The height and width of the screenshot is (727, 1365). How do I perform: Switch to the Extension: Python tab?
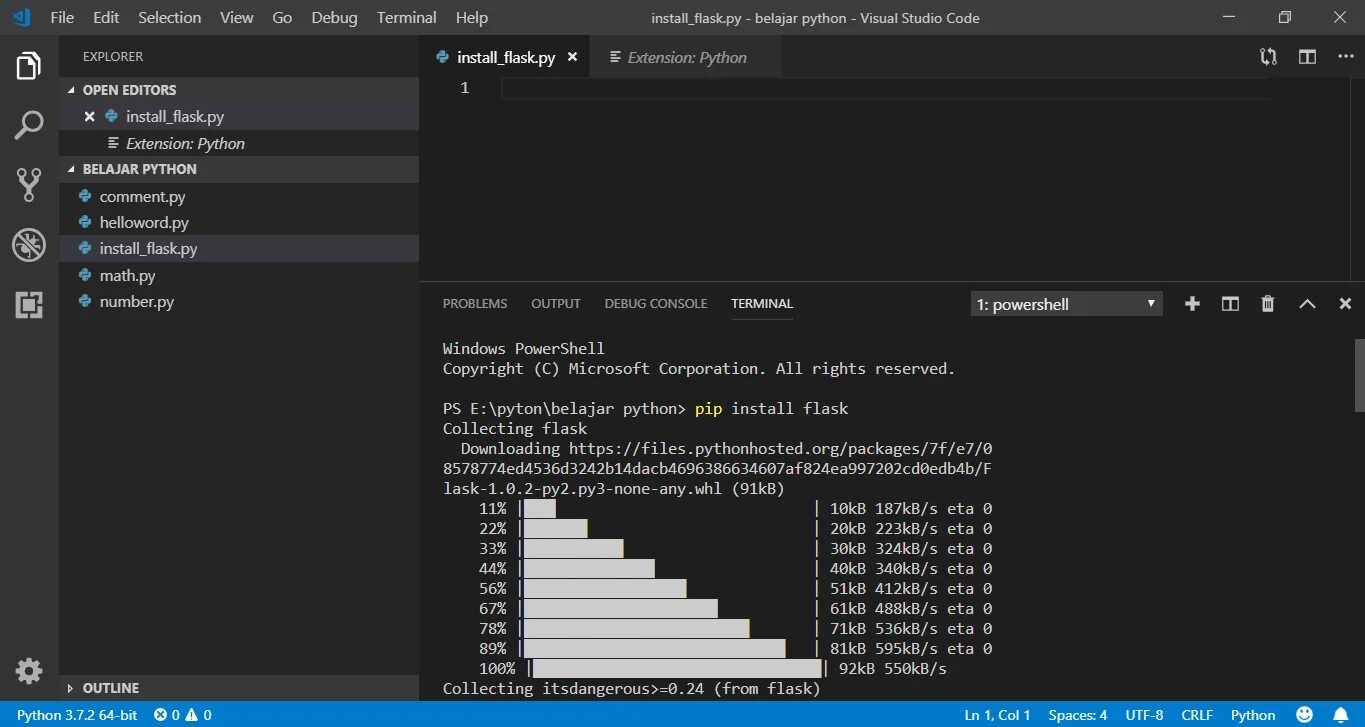point(686,57)
